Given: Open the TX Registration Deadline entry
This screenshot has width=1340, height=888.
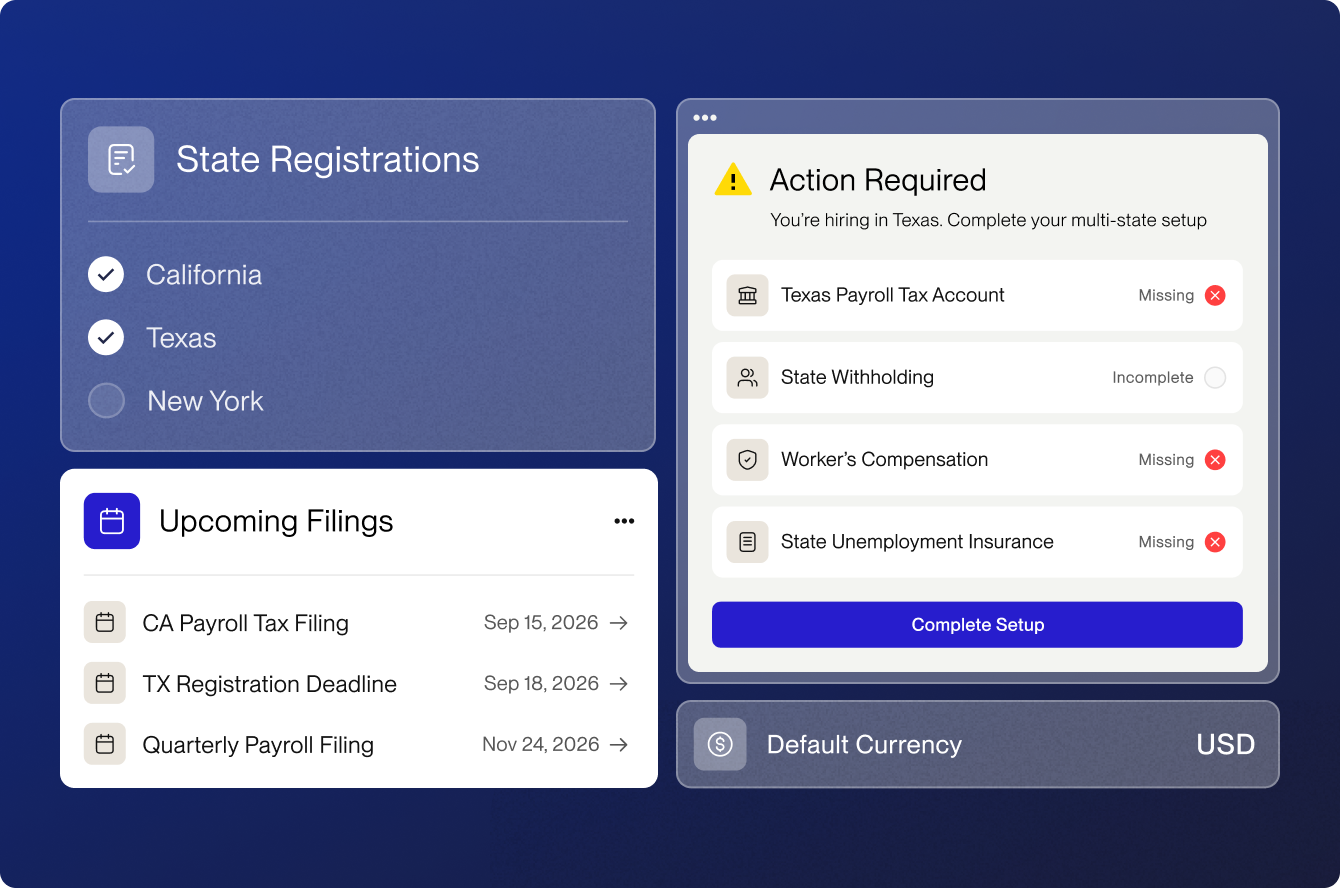Looking at the screenshot, I should coord(358,683).
